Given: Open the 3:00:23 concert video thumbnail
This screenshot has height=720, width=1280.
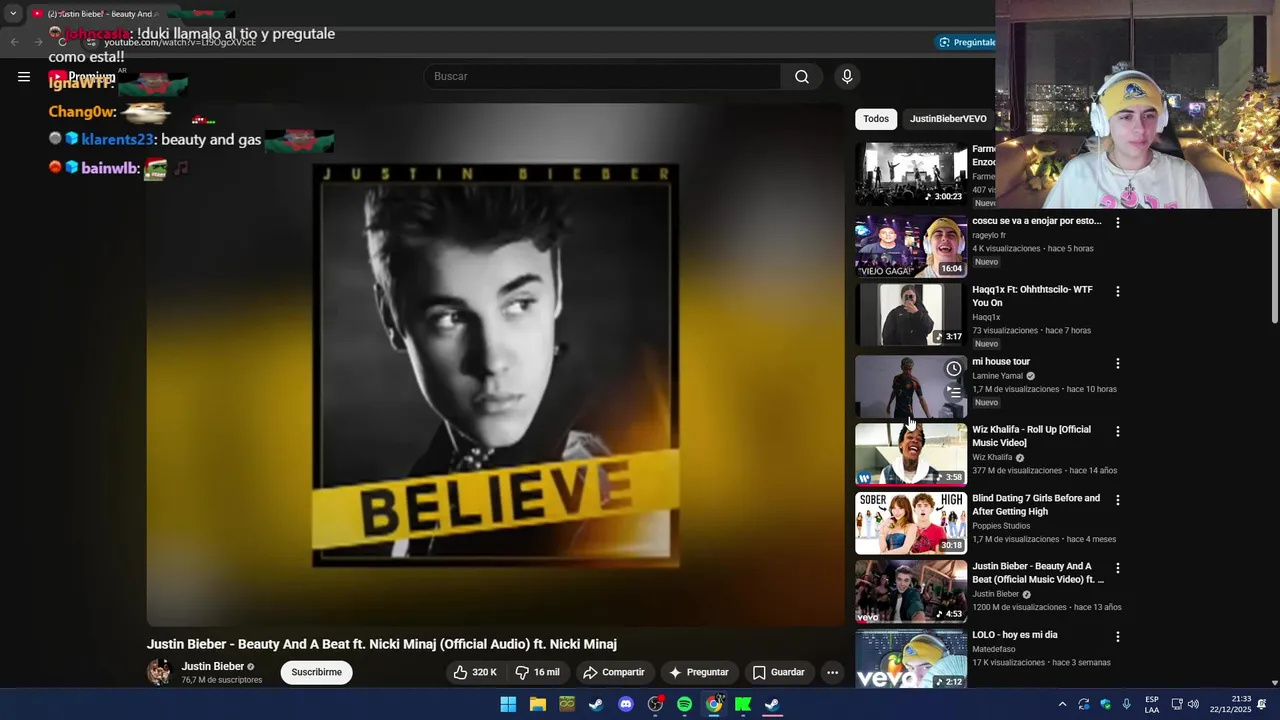Looking at the screenshot, I should coord(911,173).
